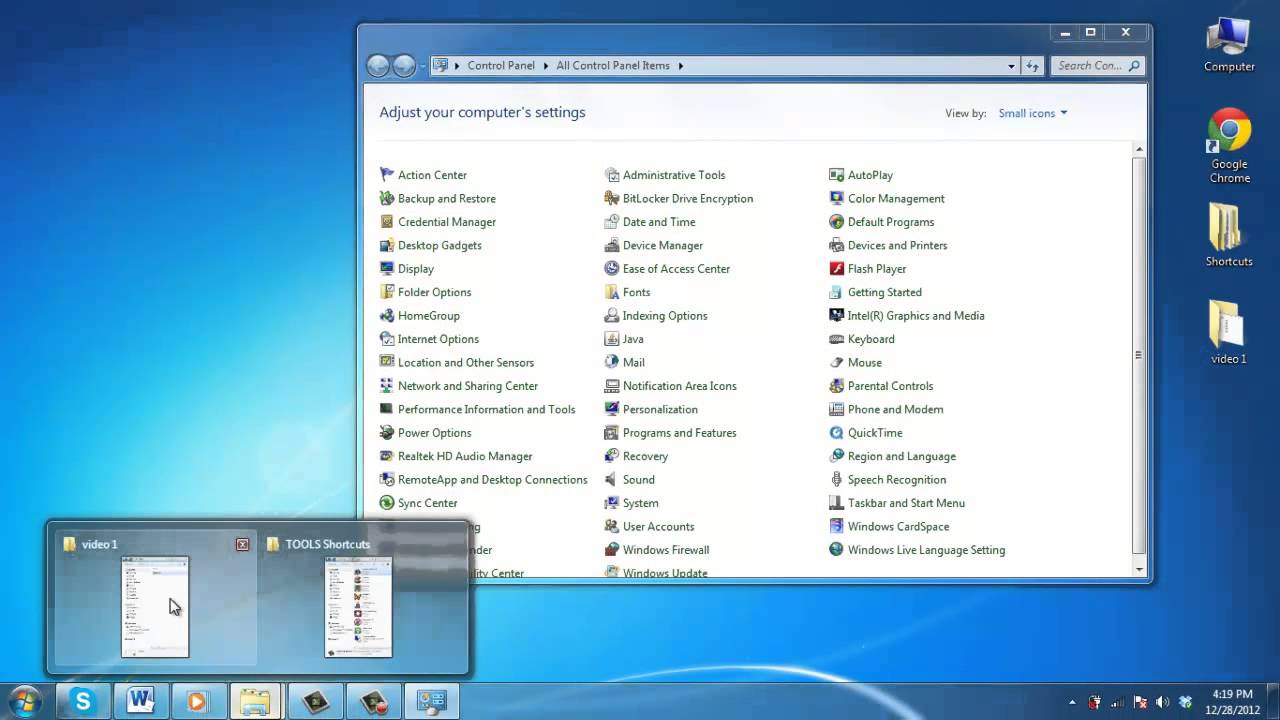Viewport: 1280px width, 720px height.
Task: Open the Java icon
Action: coord(612,339)
